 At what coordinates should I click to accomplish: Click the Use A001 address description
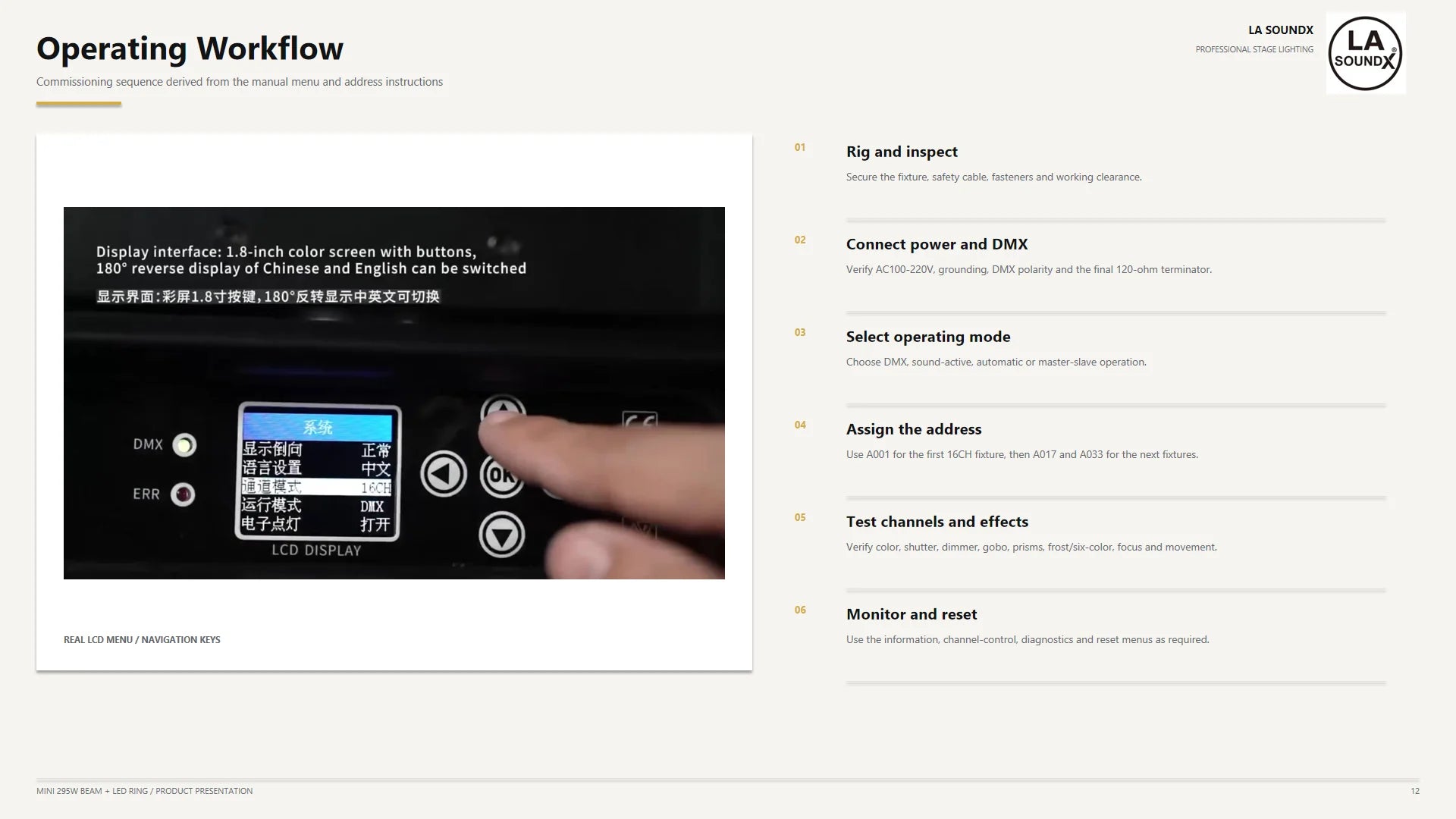tap(1022, 455)
